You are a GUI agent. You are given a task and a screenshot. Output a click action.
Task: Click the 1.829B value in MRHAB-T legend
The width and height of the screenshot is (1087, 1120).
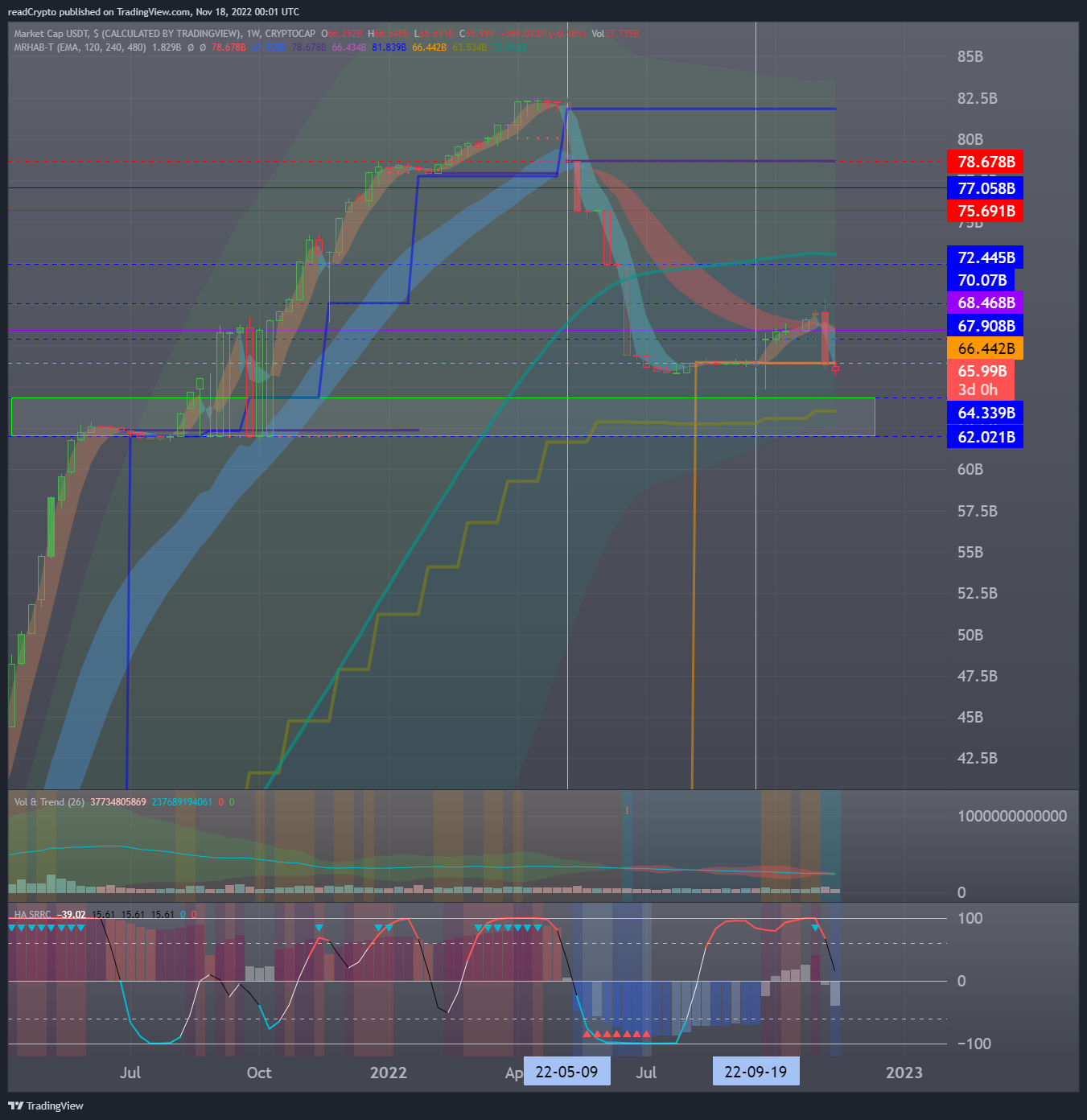167,47
